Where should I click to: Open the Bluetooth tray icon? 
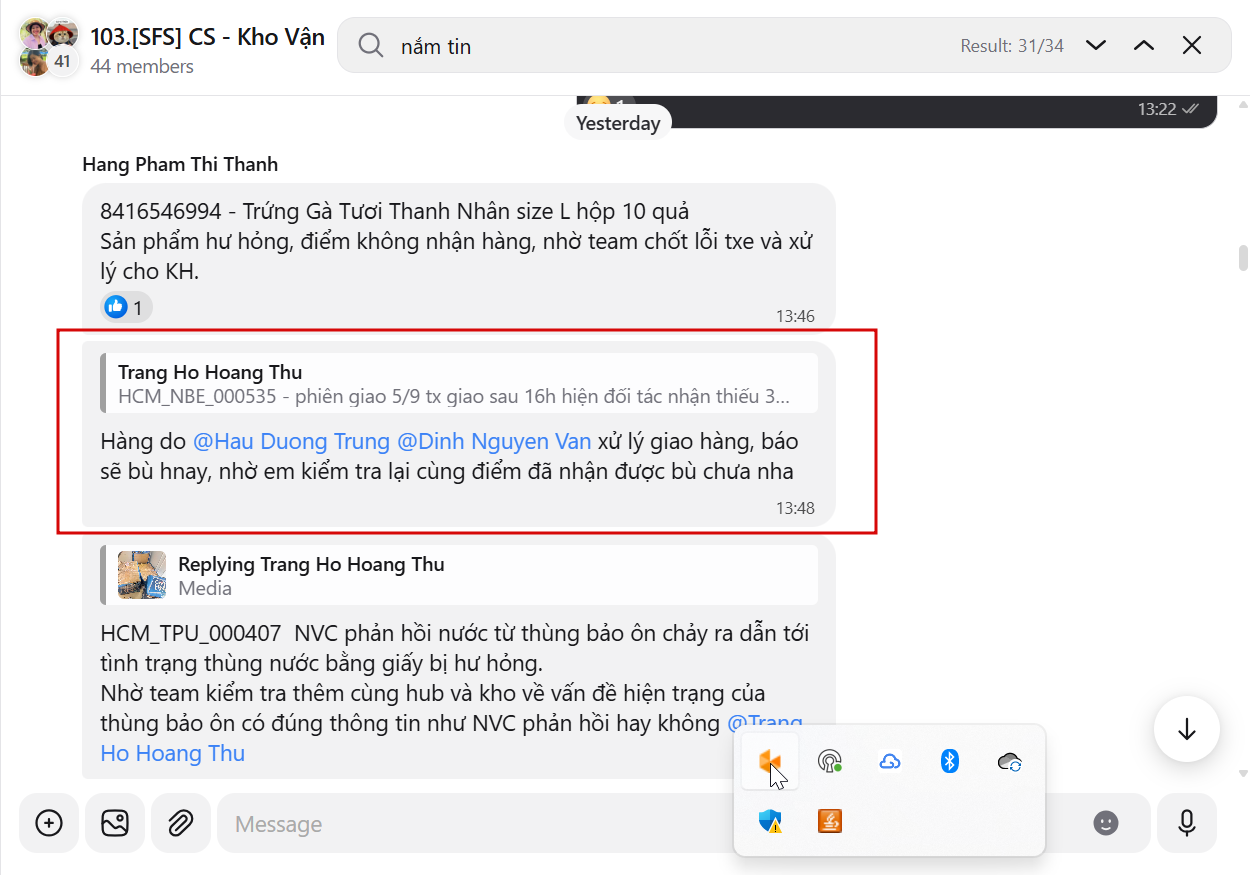click(950, 762)
